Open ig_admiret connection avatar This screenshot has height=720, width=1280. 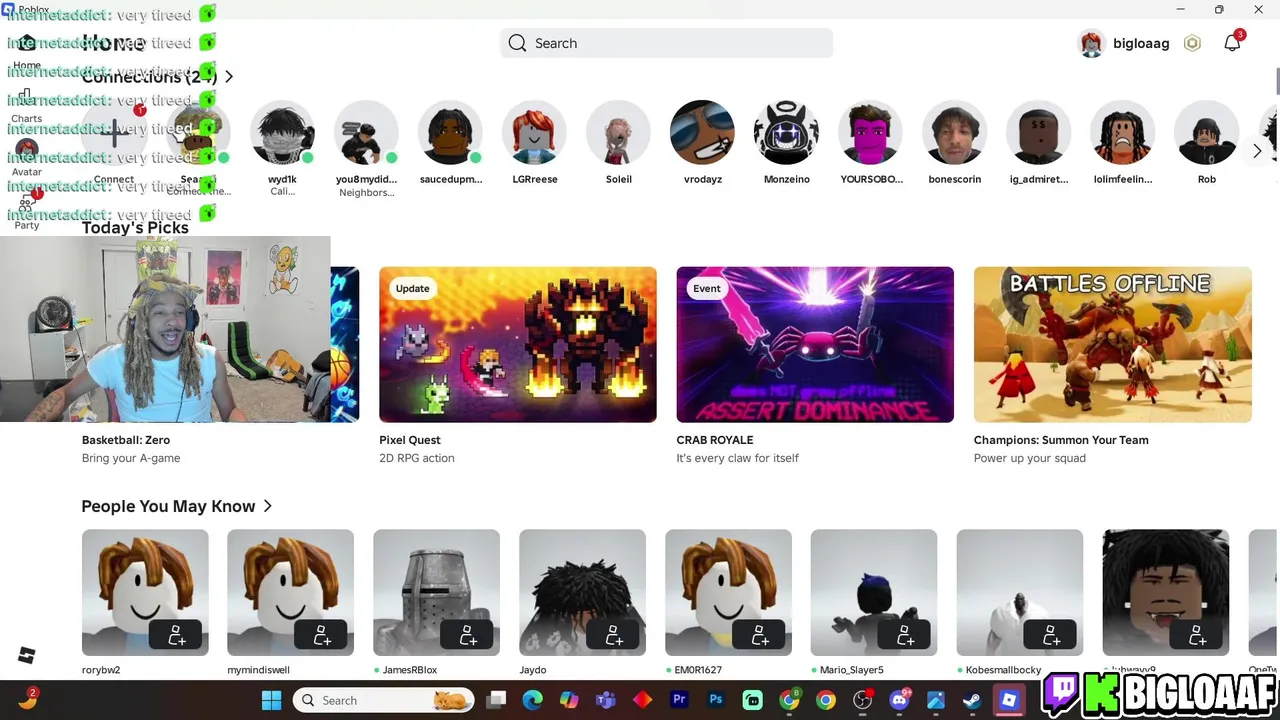click(x=1039, y=132)
